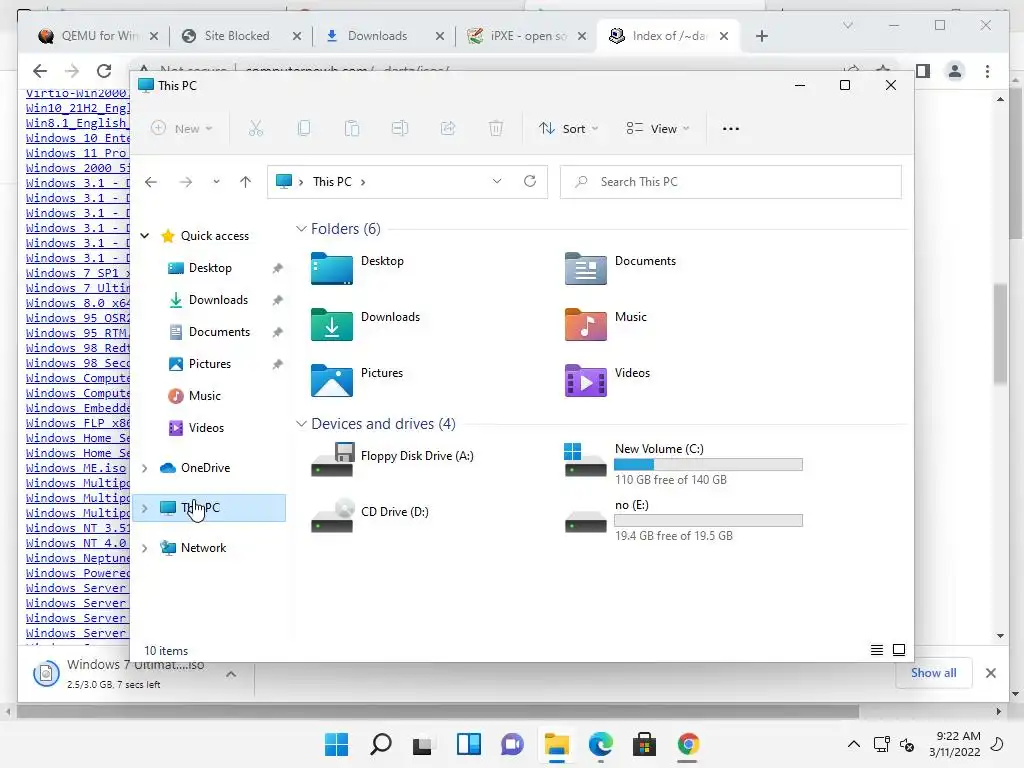Open the Downloads folder in main pane
Viewport: 1024px width, 768px height.
tap(366, 324)
